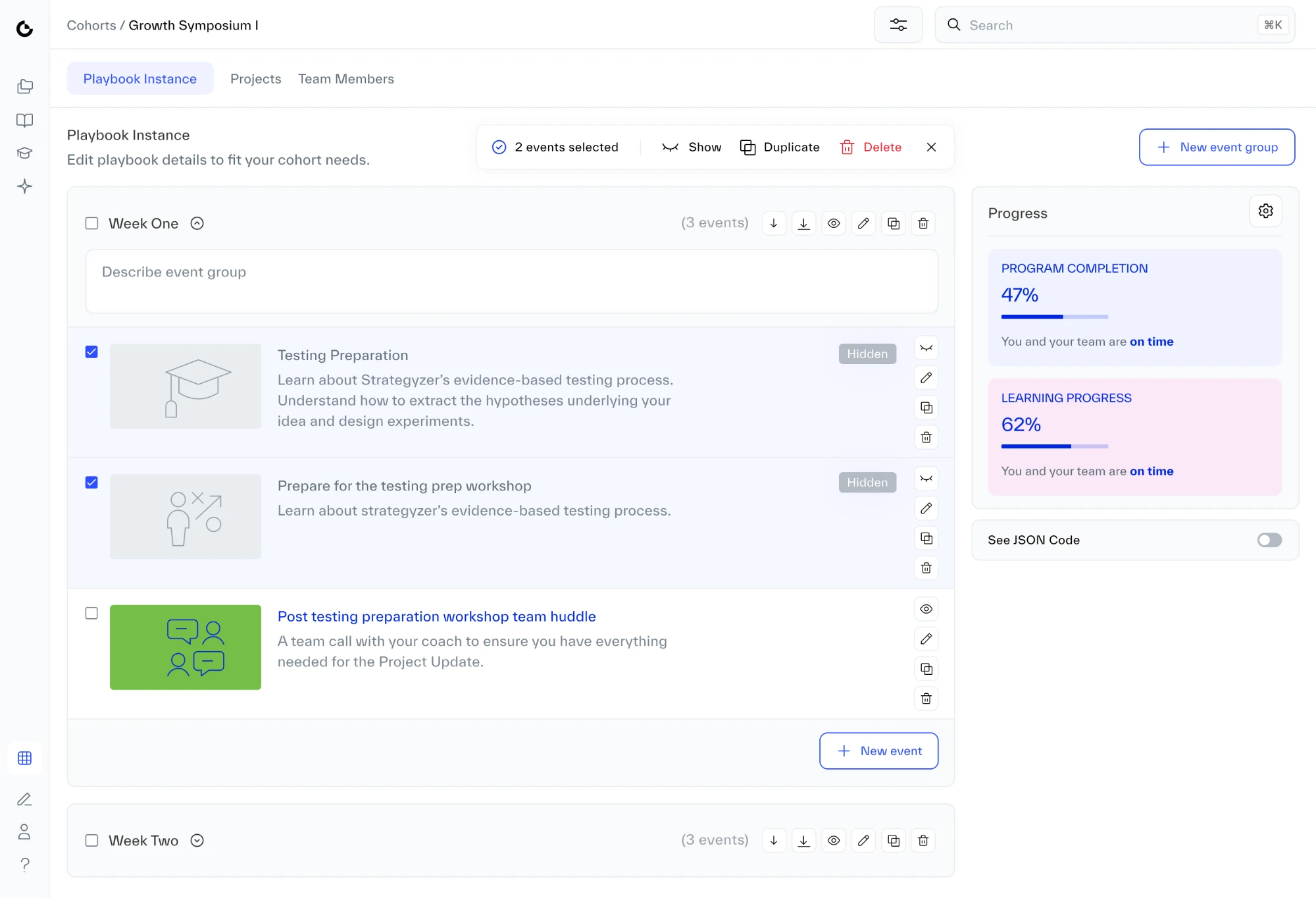The width and height of the screenshot is (1316, 898).
Task: Collapse the Week One group
Action: coord(197,223)
